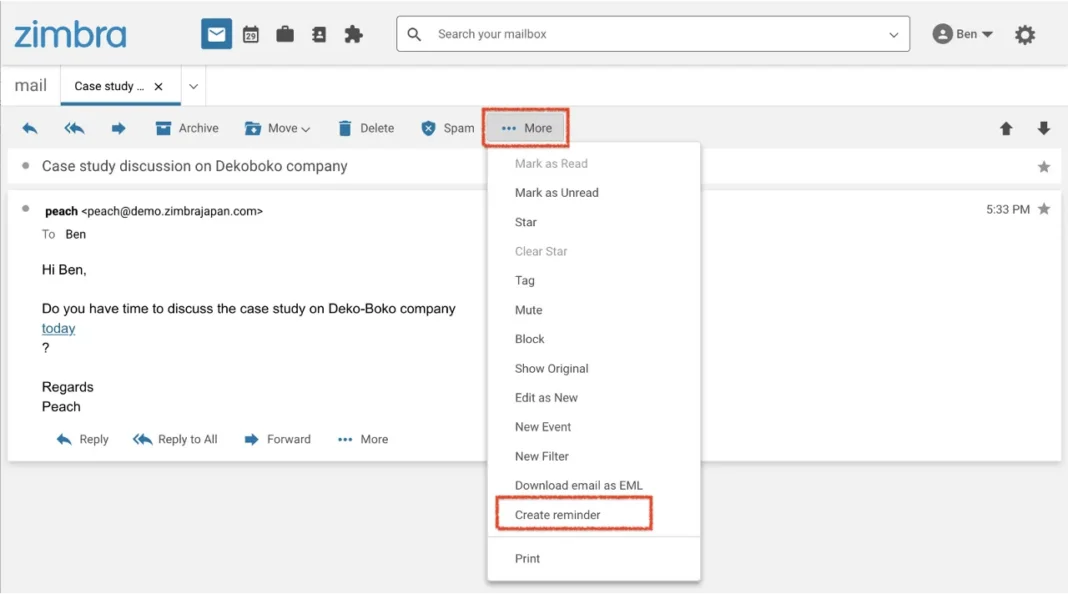Image resolution: width=1068 pixels, height=594 pixels.
Task: Switch to the mail tab
Action: (x=29, y=85)
